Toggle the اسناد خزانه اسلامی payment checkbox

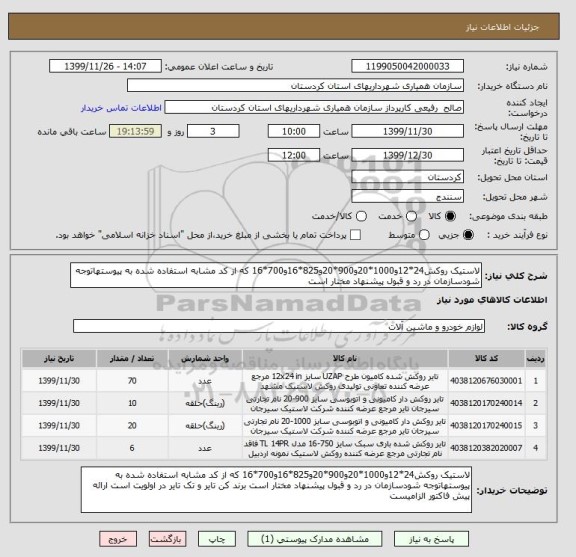(x=355, y=235)
